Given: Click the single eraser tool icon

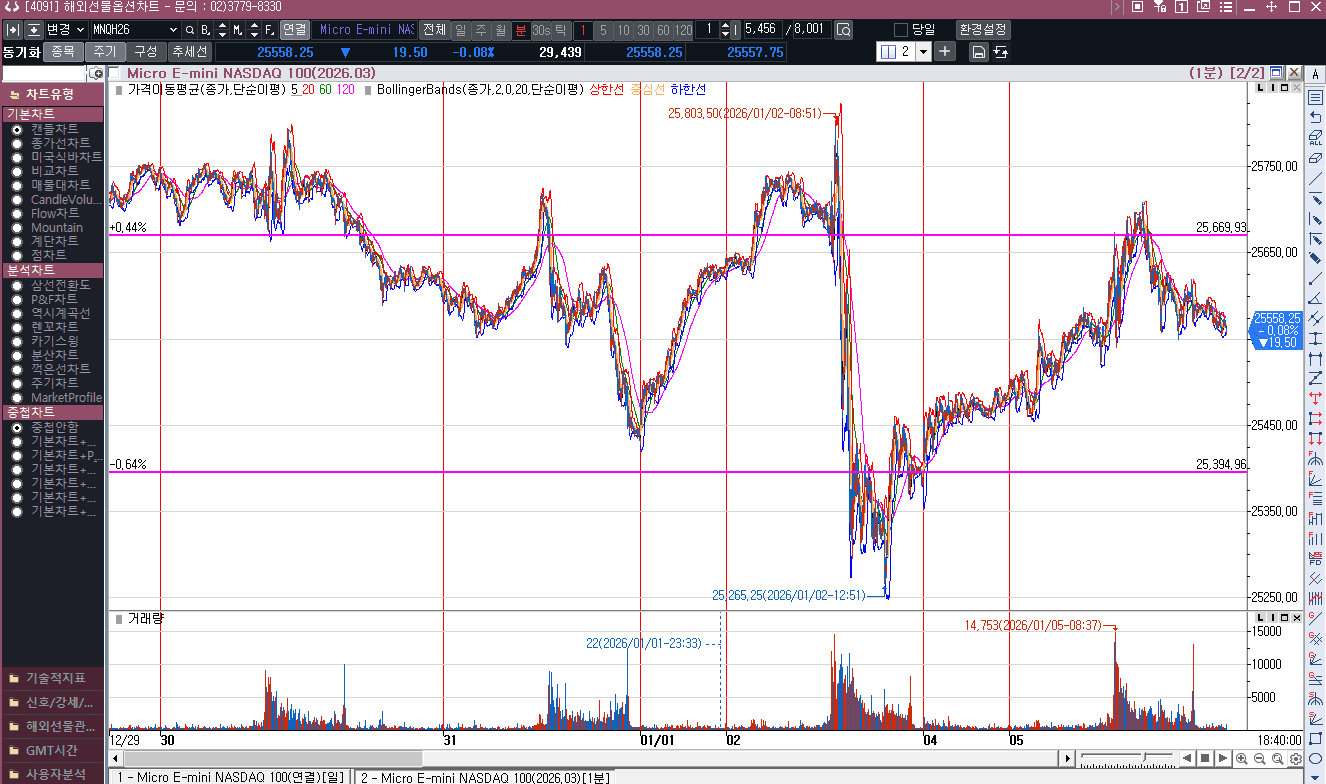Looking at the screenshot, I should click(1315, 158).
